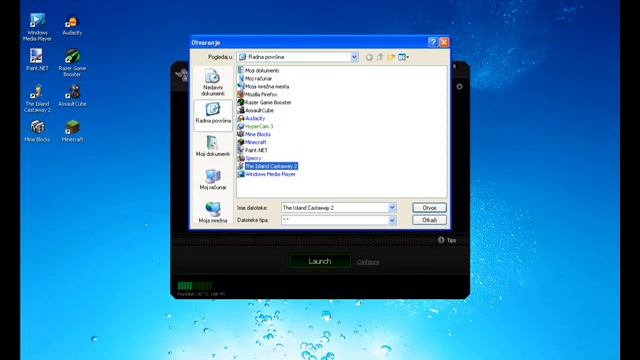This screenshot has width=640, height=360.
Task: Select HyperCam 3 in file list
Action: (x=256, y=126)
